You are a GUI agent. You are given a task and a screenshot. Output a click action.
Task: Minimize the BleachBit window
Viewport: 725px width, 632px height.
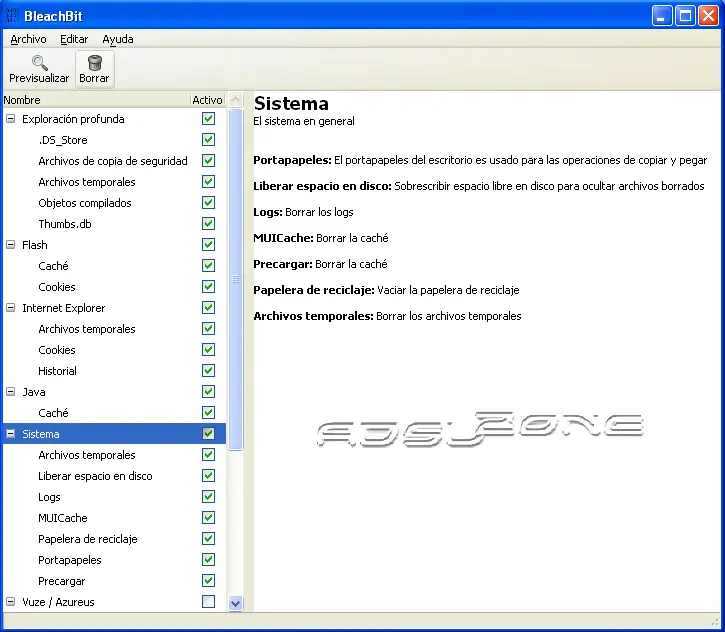tap(662, 16)
